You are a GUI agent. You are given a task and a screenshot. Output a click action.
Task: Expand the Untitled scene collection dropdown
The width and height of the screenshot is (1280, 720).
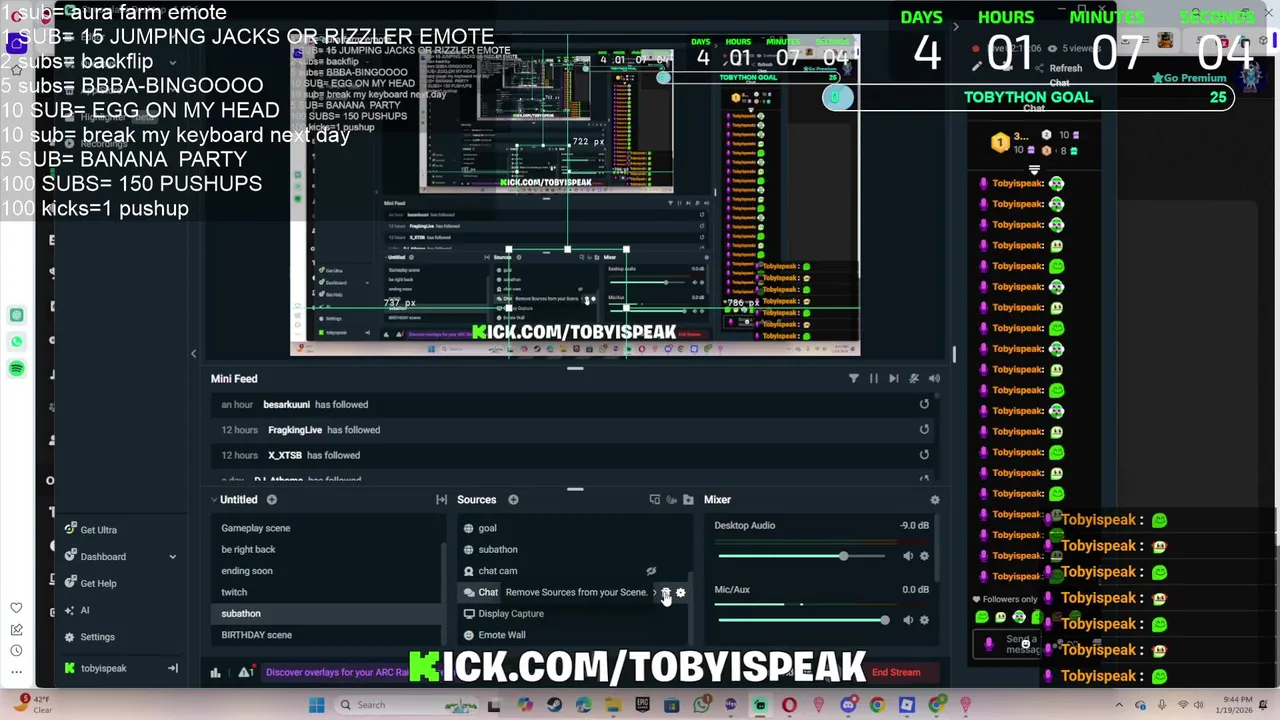point(214,500)
